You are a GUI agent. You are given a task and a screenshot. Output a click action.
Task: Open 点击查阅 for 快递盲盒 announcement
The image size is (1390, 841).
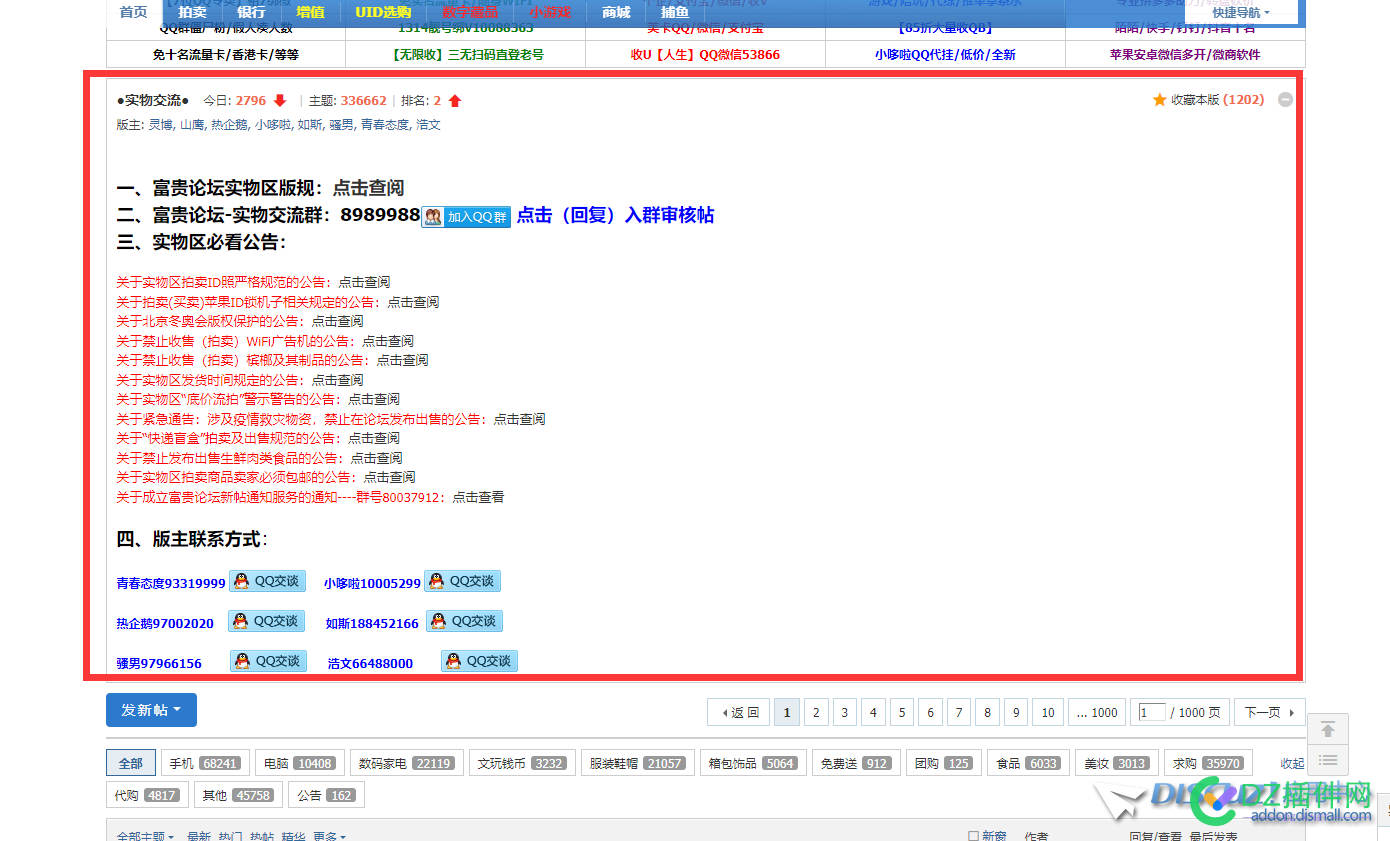pos(373,438)
